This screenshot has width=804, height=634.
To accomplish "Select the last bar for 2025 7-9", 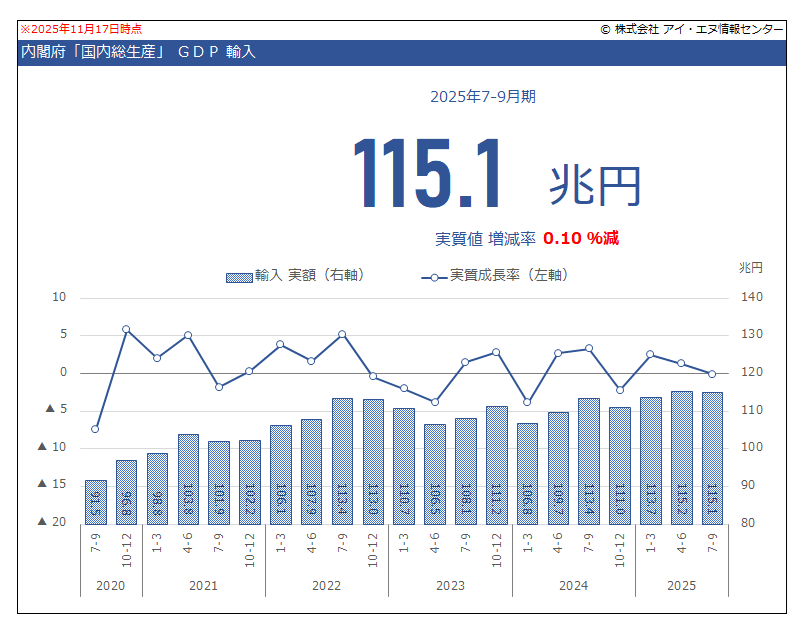I will 712,457.
